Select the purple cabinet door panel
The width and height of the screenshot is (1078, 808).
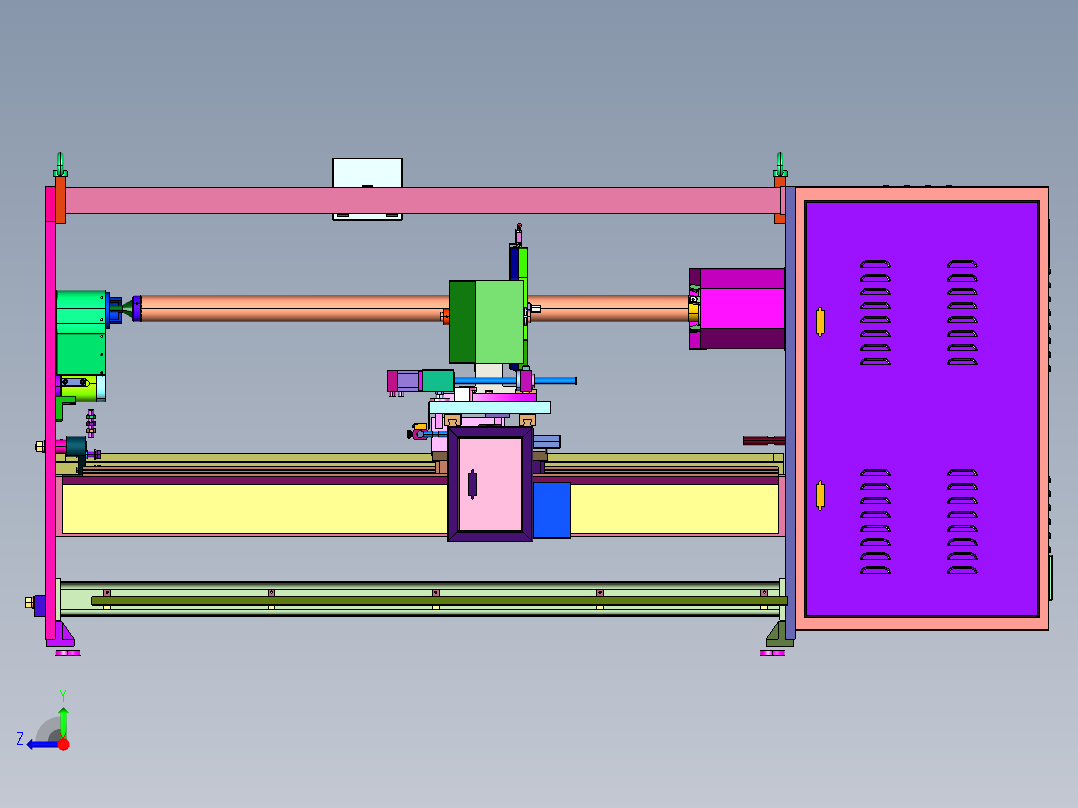pyautogui.click(x=921, y=409)
